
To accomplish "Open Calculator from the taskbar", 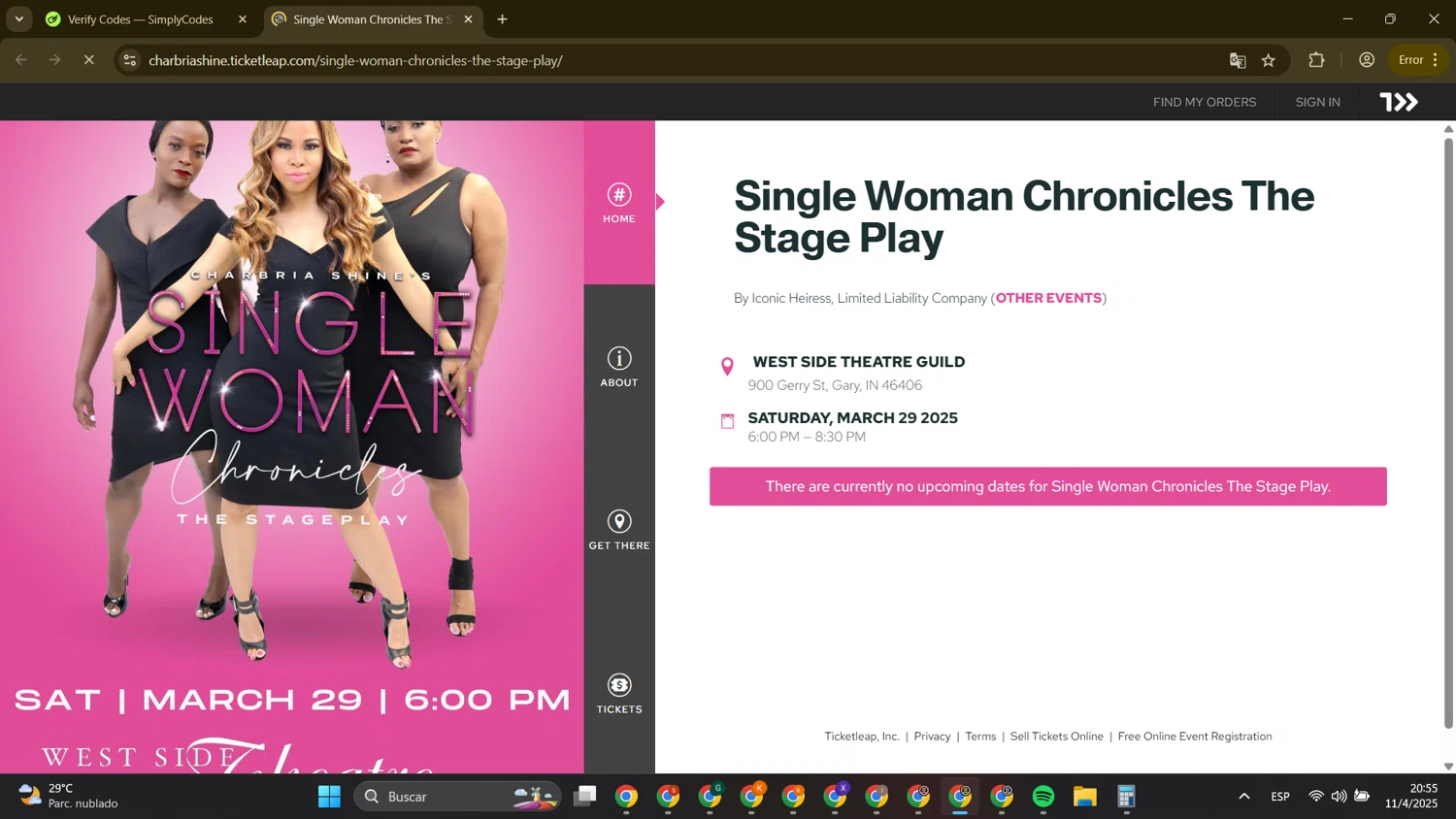I will (x=1126, y=797).
